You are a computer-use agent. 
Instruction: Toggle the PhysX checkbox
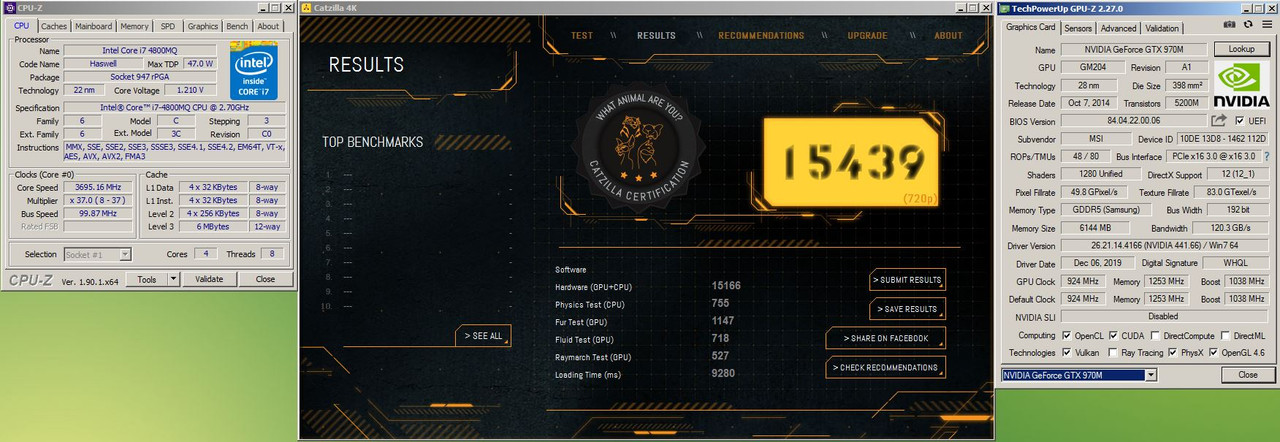pos(1173,352)
